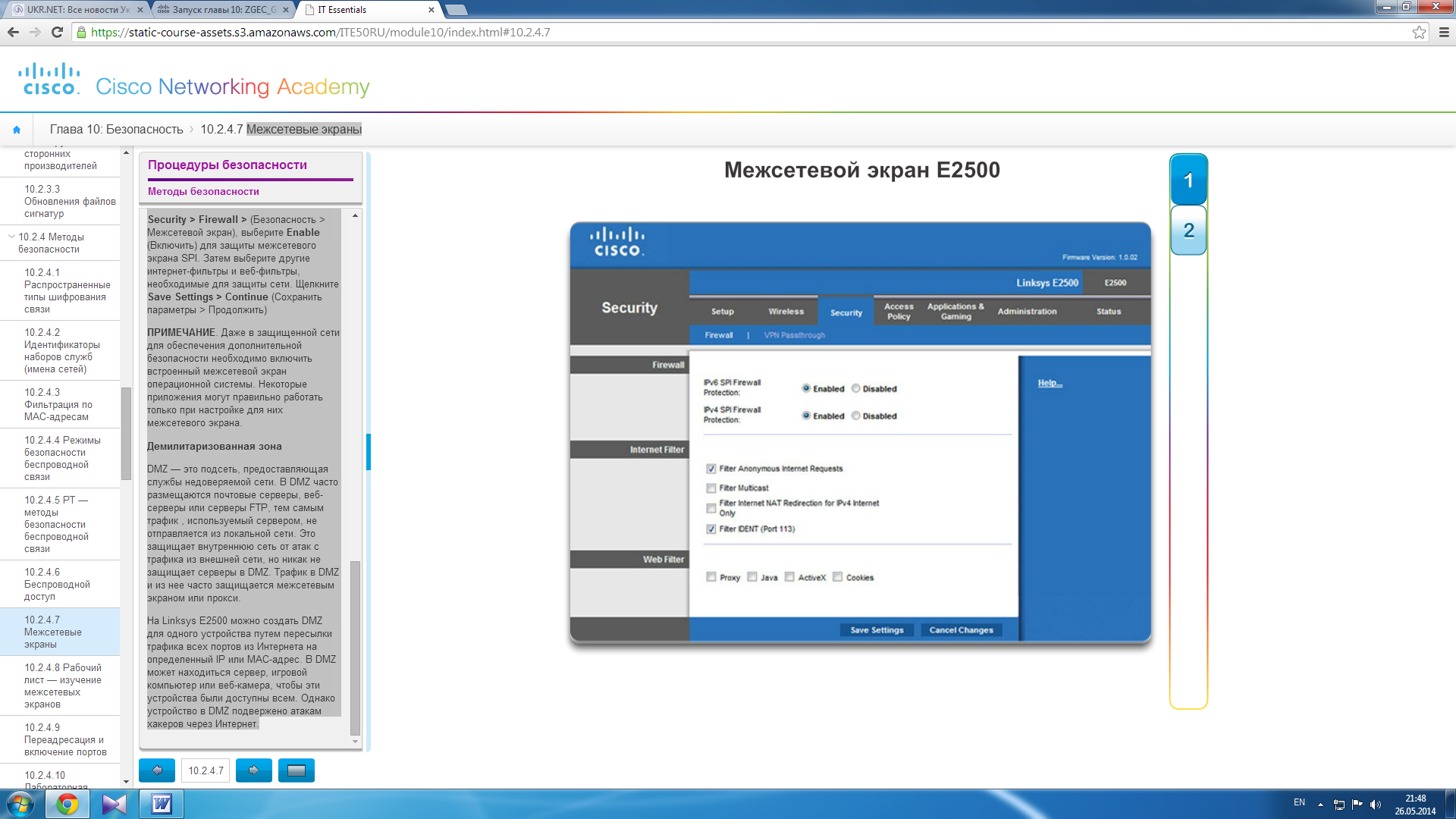This screenshot has height=819, width=1456.
Task: Go back using browser back arrow
Action: [13, 32]
